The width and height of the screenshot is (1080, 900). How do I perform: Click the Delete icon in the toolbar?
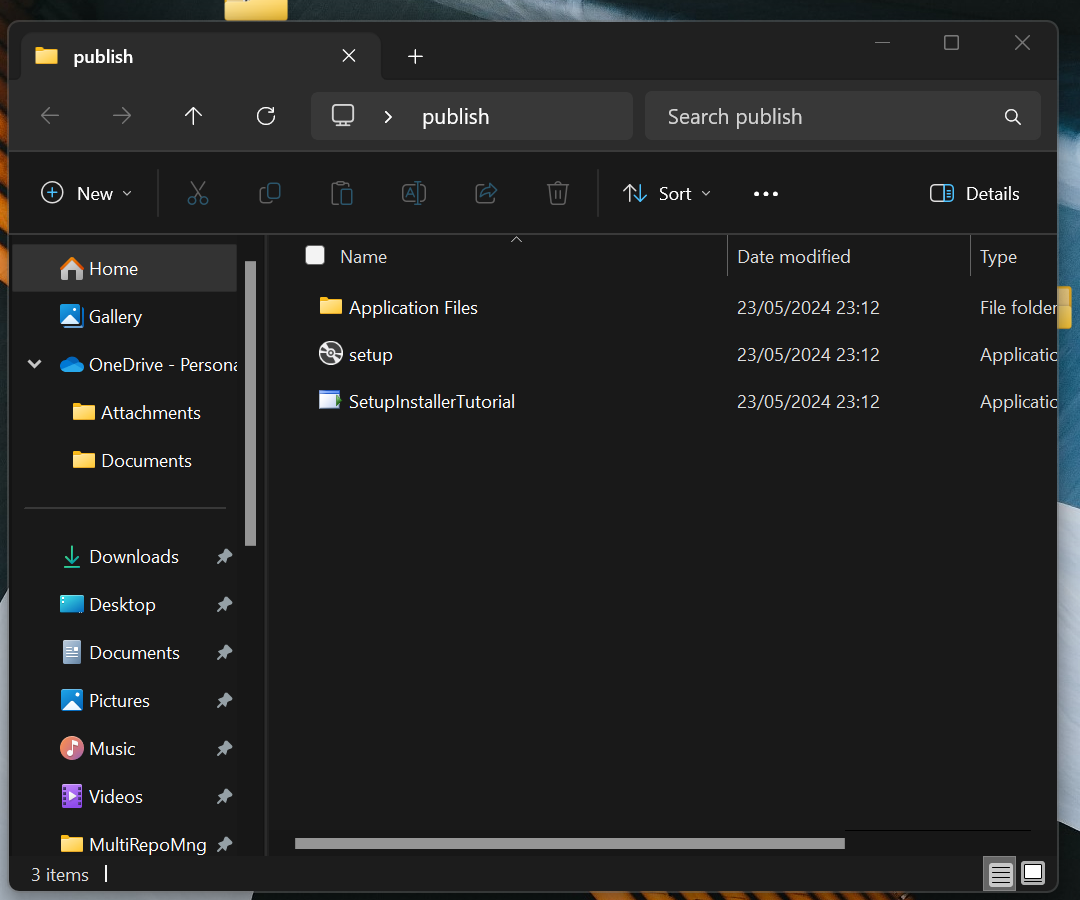557,193
